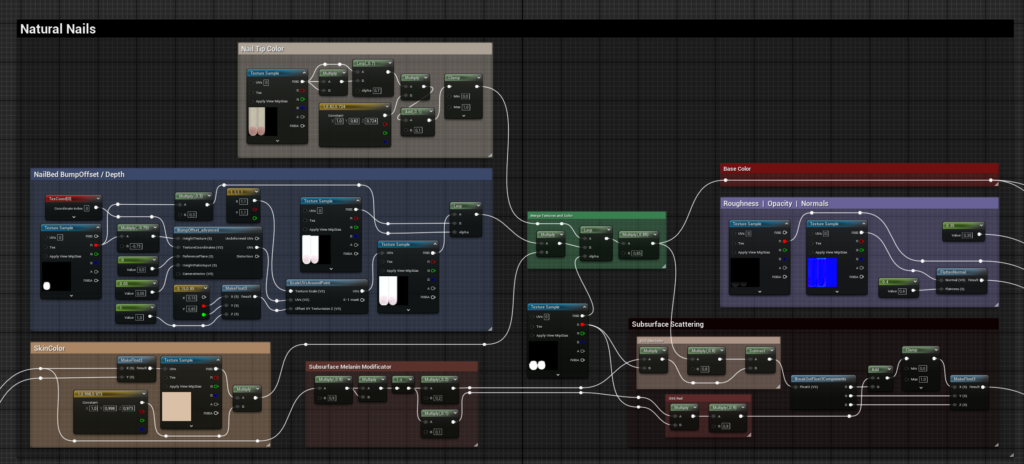Click Apply View MipBias pin in SkinColor Texture Sample
Image resolution: width=1024 pixels, height=464 pixels.
tap(166, 384)
